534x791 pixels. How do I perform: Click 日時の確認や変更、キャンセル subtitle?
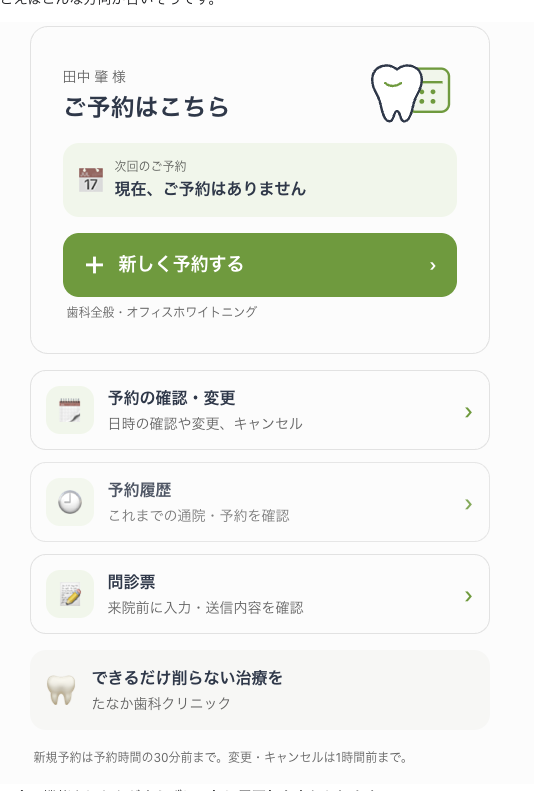click(205, 424)
